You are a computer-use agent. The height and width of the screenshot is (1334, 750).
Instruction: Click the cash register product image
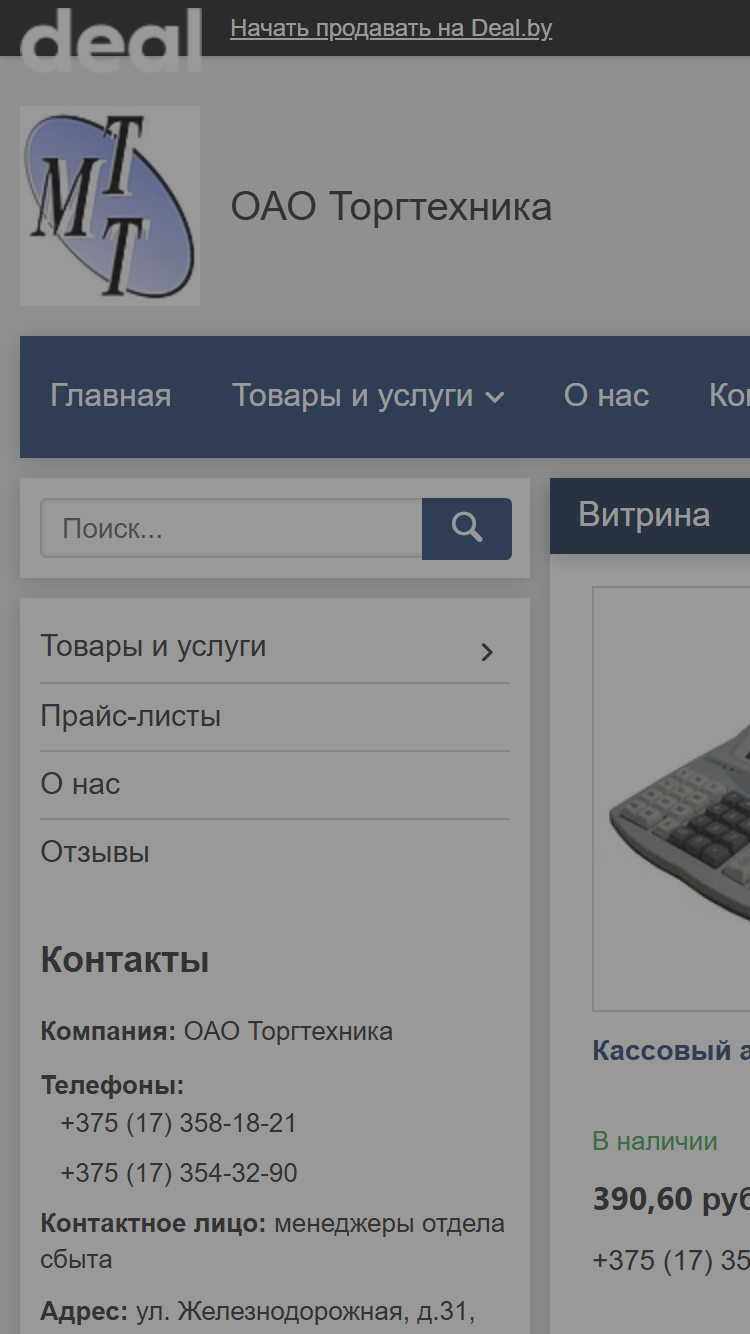coord(672,798)
